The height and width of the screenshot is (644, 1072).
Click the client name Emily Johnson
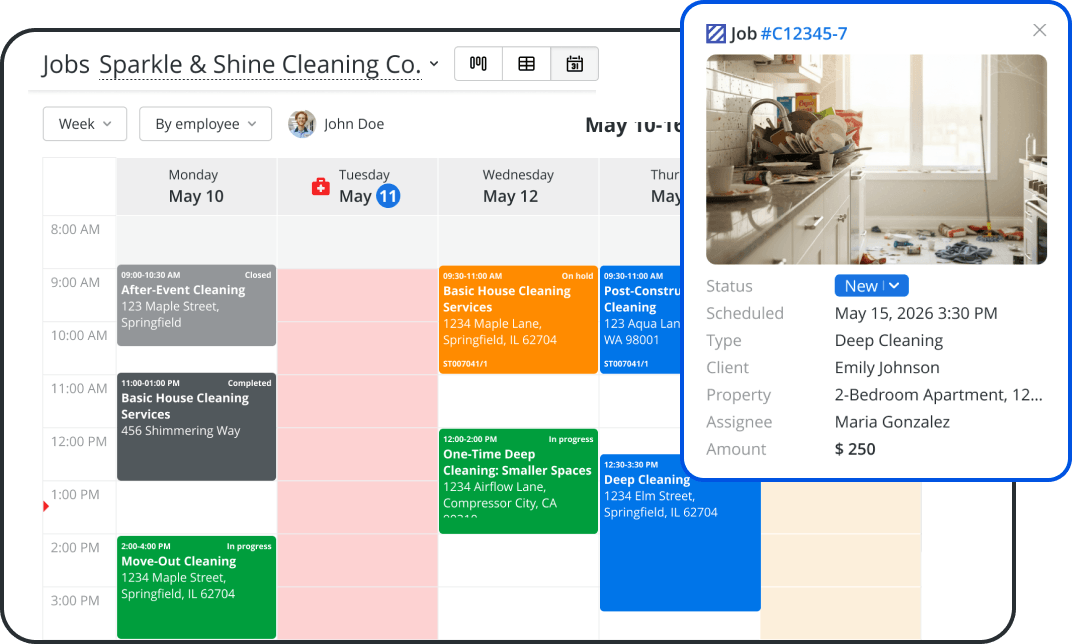(x=887, y=368)
